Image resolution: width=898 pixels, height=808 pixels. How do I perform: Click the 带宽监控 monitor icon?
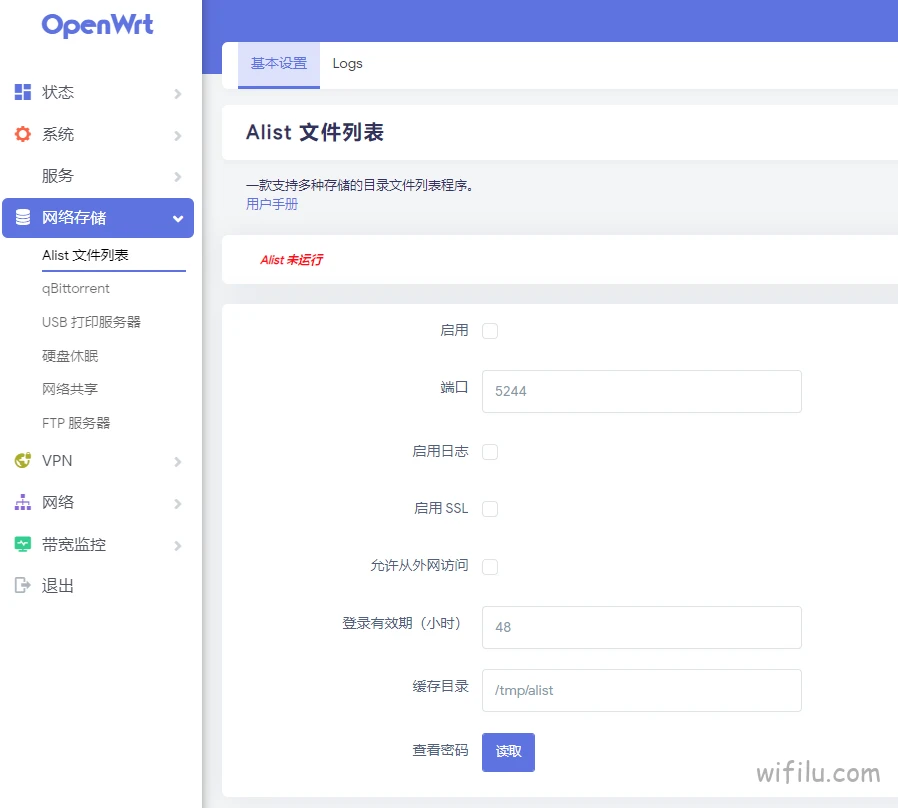[x=22, y=544]
